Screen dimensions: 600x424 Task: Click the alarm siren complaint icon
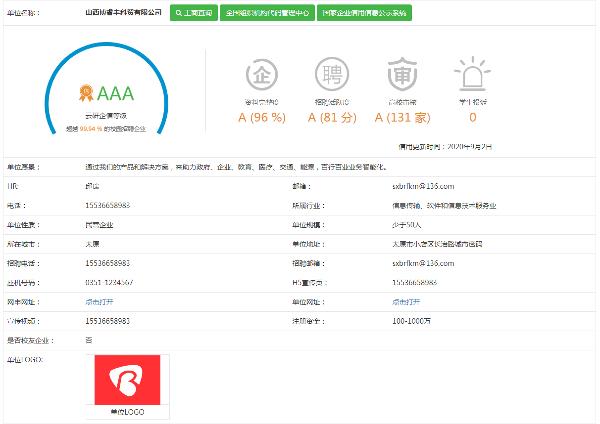[472, 75]
